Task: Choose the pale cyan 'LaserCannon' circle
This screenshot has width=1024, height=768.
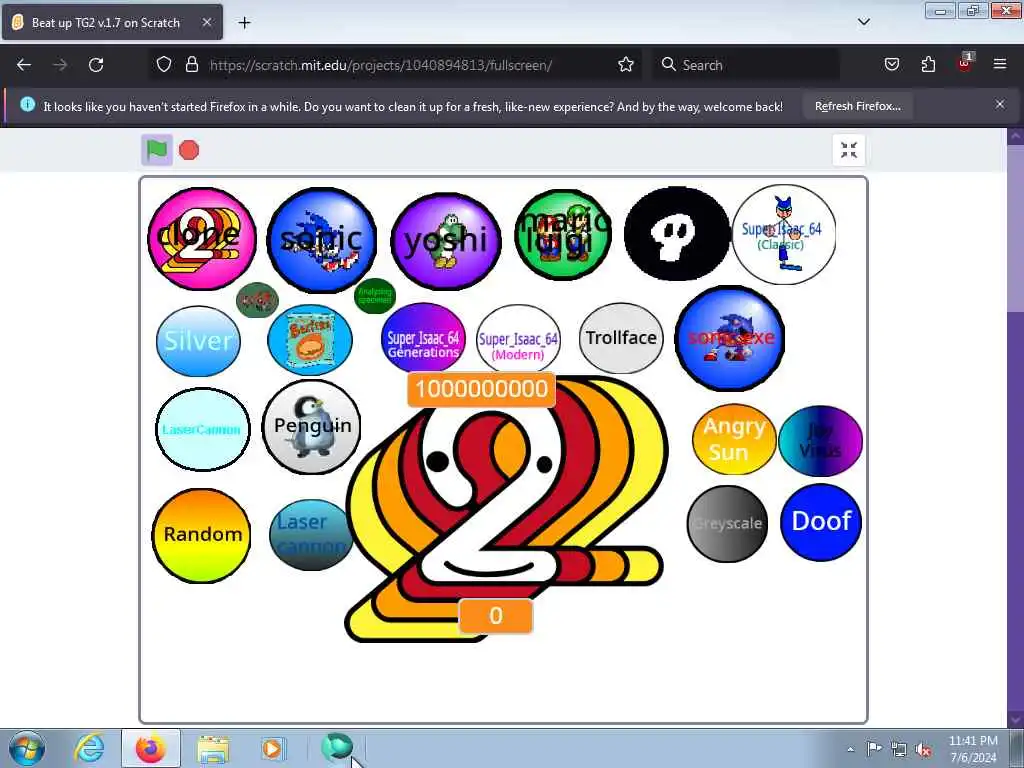Action: tap(202, 429)
